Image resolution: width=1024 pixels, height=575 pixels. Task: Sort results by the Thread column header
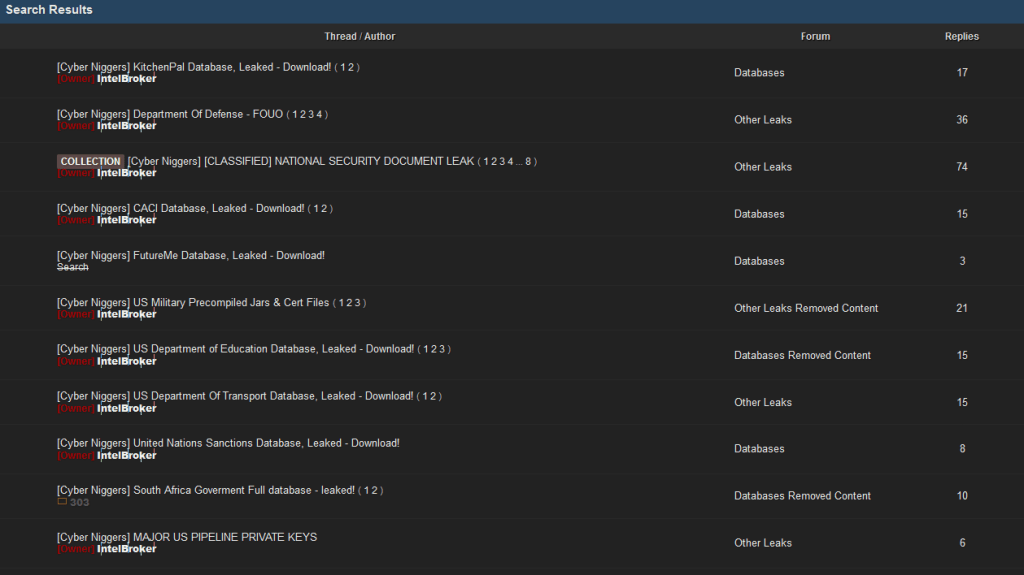(x=340, y=36)
